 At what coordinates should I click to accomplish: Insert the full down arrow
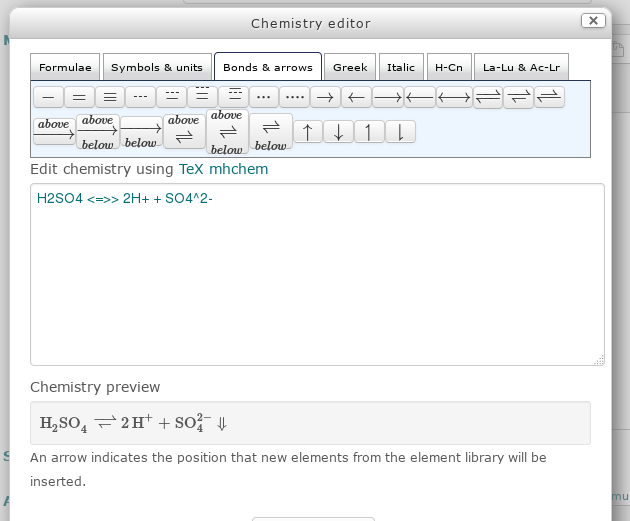pyautogui.click(x=339, y=132)
